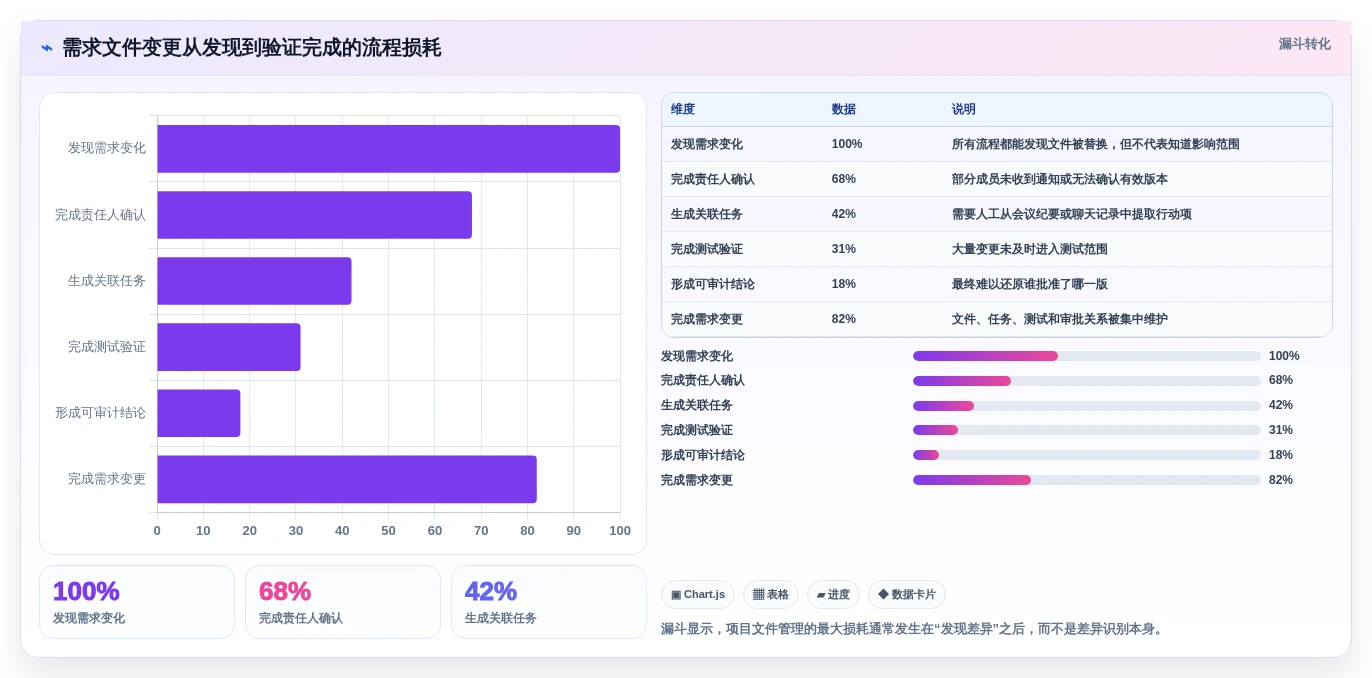Click the 形成可审计结论 progress bar
The height and width of the screenshot is (678, 1372).
(x=1087, y=455)
